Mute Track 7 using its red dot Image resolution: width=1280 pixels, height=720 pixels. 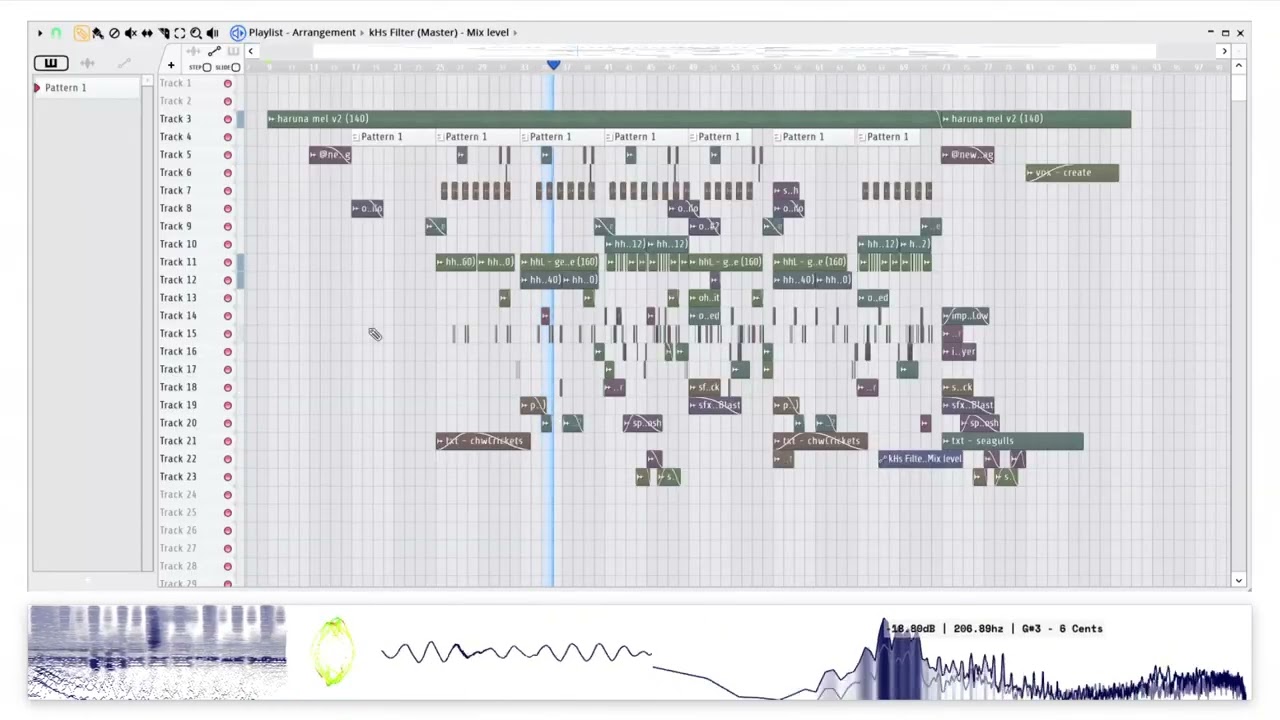(228, 191)
